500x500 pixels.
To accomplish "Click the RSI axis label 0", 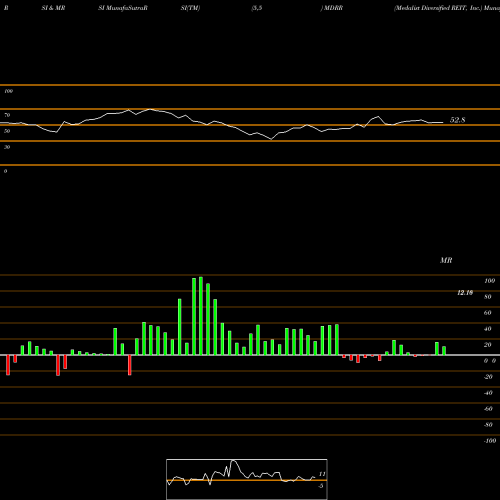I will tap(5, 171).
